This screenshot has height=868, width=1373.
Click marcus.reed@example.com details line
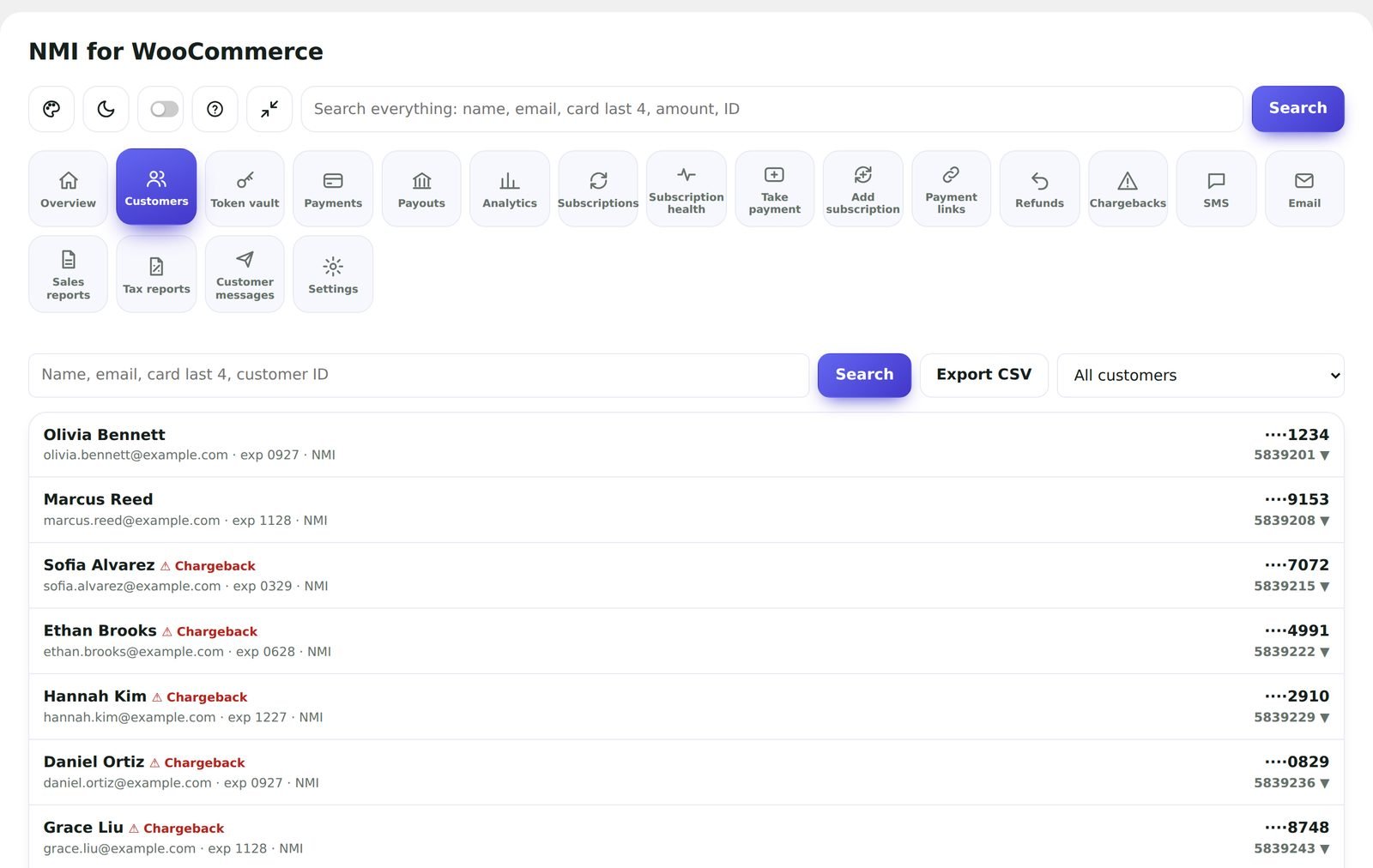(x=185, y=521)
